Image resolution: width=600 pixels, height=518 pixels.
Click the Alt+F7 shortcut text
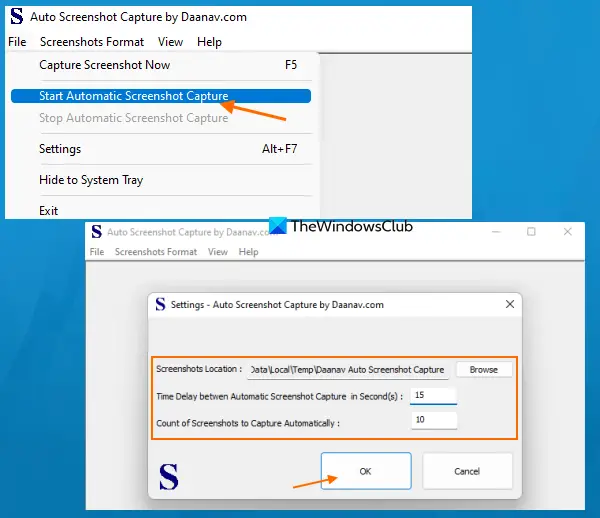click(x=279, y=149)
